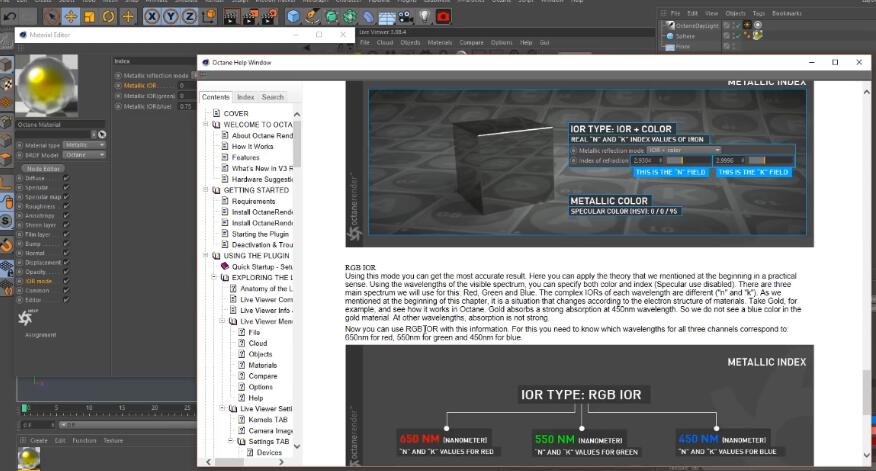
Task: Open the Render Settings clapperboard icon
Action: click(x=269, y=17)
